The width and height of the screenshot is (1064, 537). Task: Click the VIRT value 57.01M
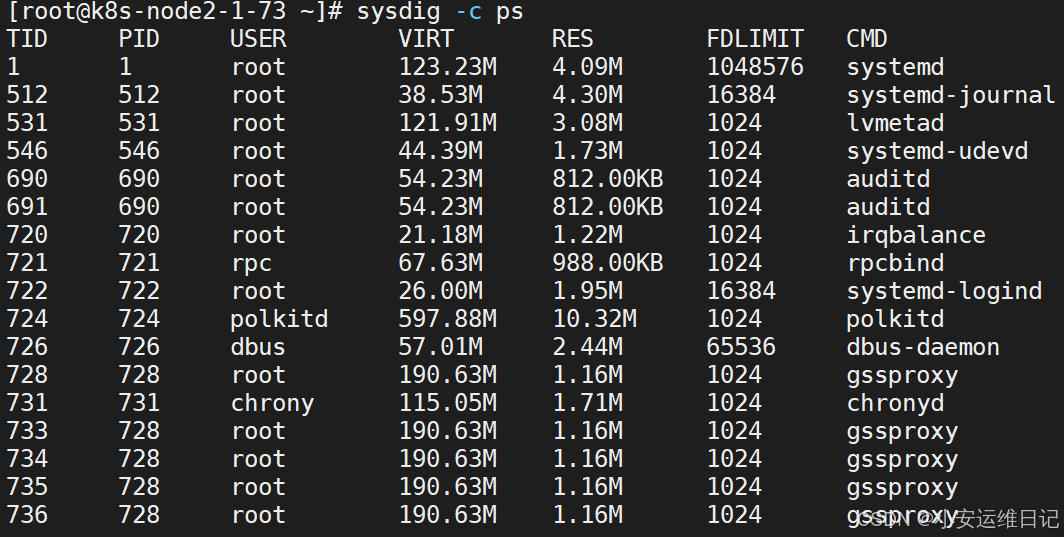pos(440,347)
